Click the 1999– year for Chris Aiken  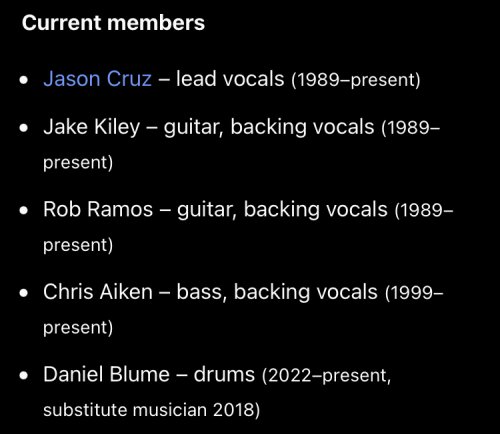click(x=414, y=293)
